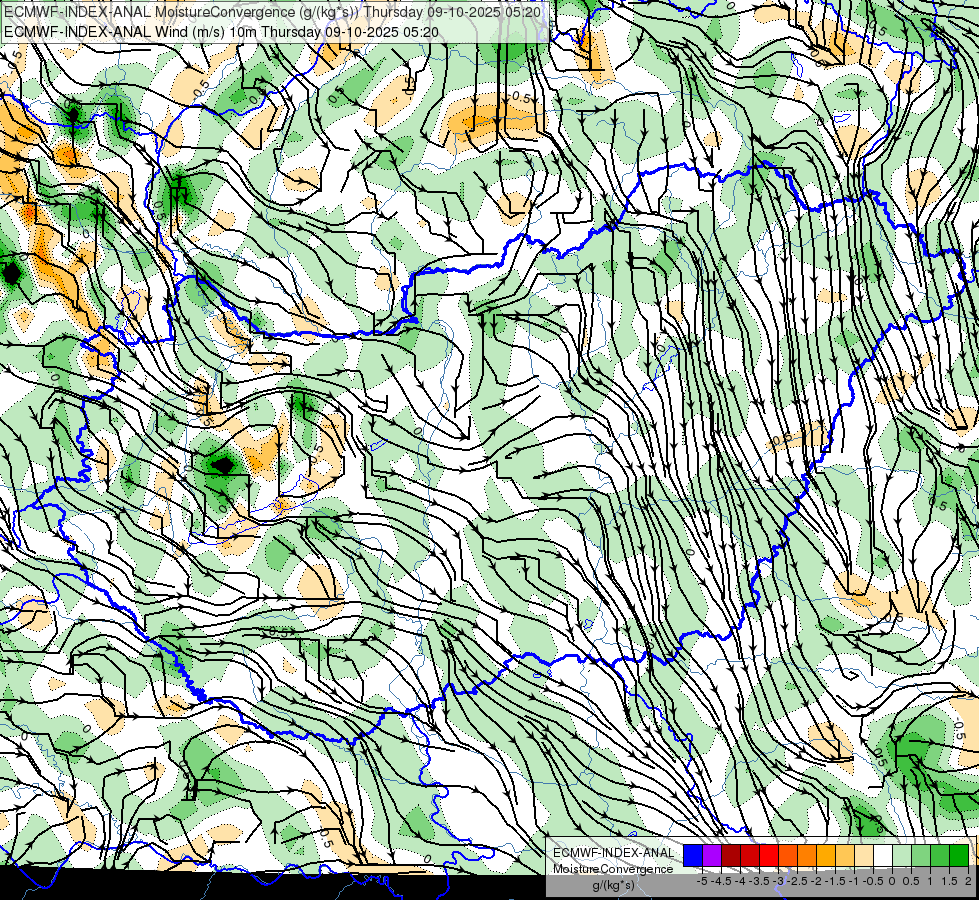Select the '-4.5' legend tick label
979x900 pixels.
(721, 881)
